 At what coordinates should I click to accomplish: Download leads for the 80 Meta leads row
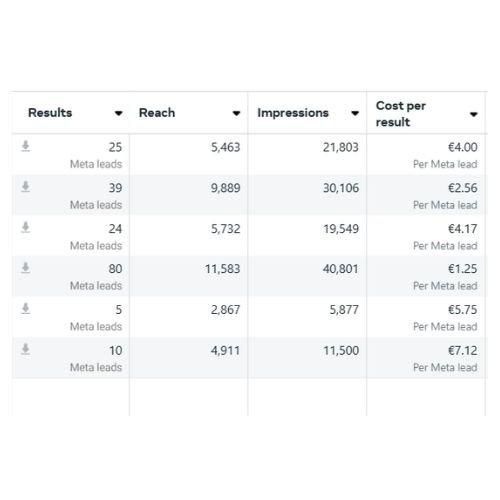pyautogui.click(x=26, y=268)
